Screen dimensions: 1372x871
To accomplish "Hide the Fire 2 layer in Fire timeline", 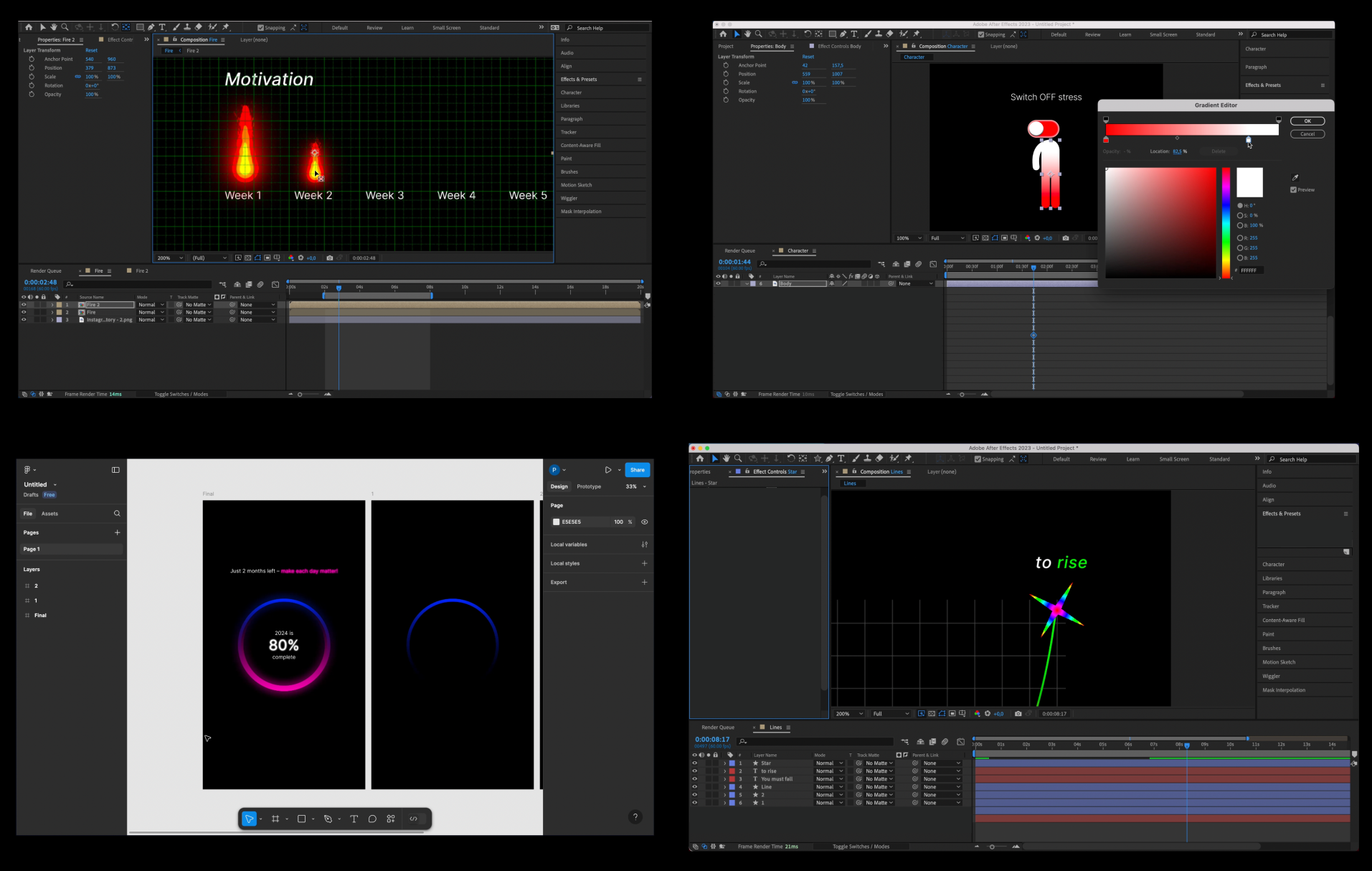I will point(24,305).
